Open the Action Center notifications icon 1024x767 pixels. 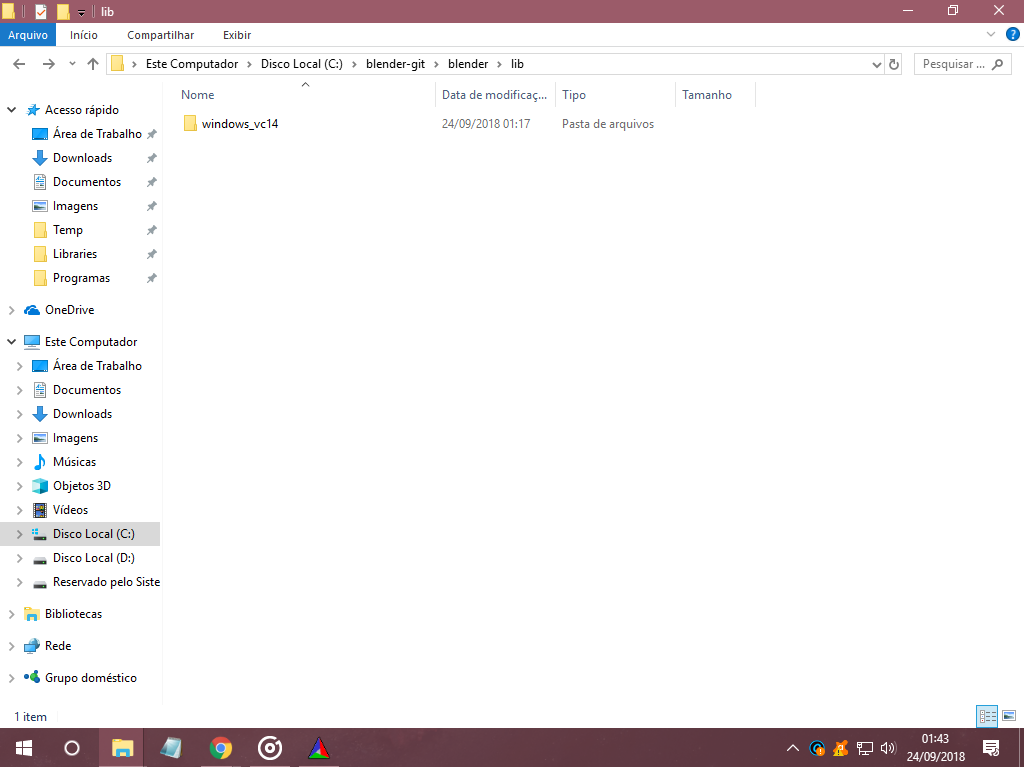pos(991,748)
